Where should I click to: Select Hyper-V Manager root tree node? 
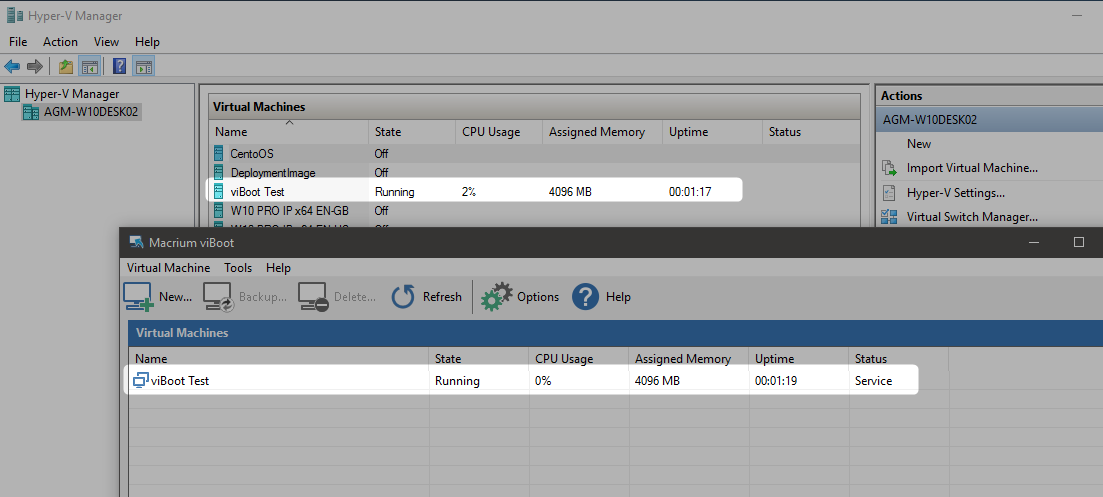[72, 93]
